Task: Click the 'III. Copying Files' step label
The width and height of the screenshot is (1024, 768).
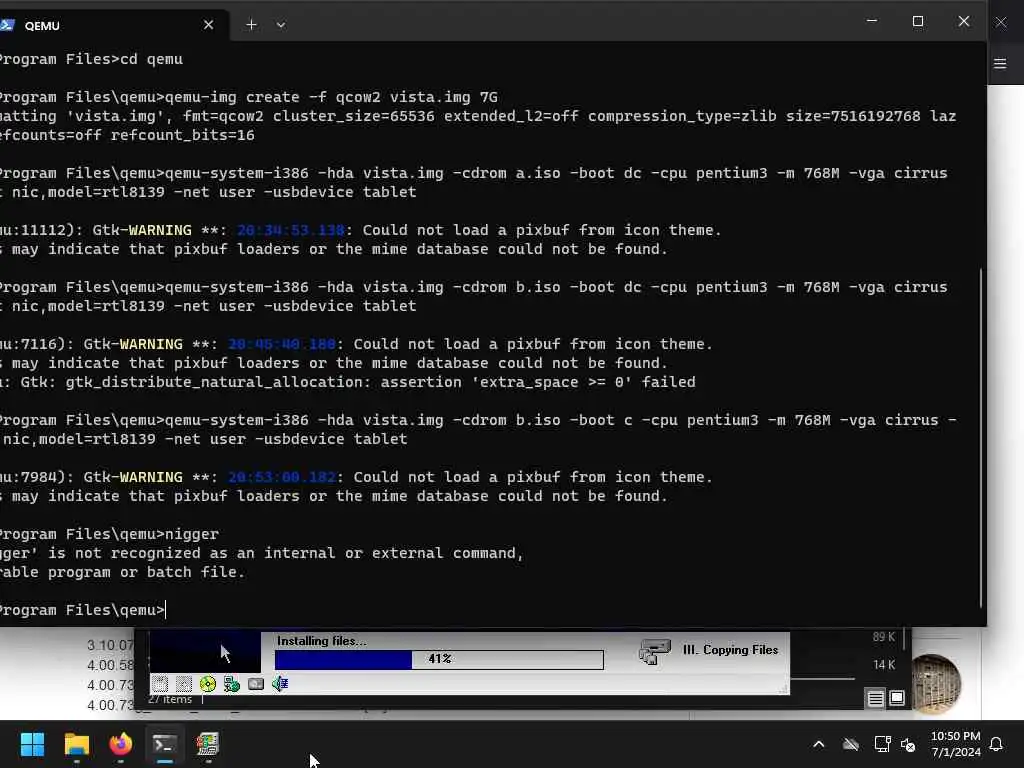Action: coord(730,650)
